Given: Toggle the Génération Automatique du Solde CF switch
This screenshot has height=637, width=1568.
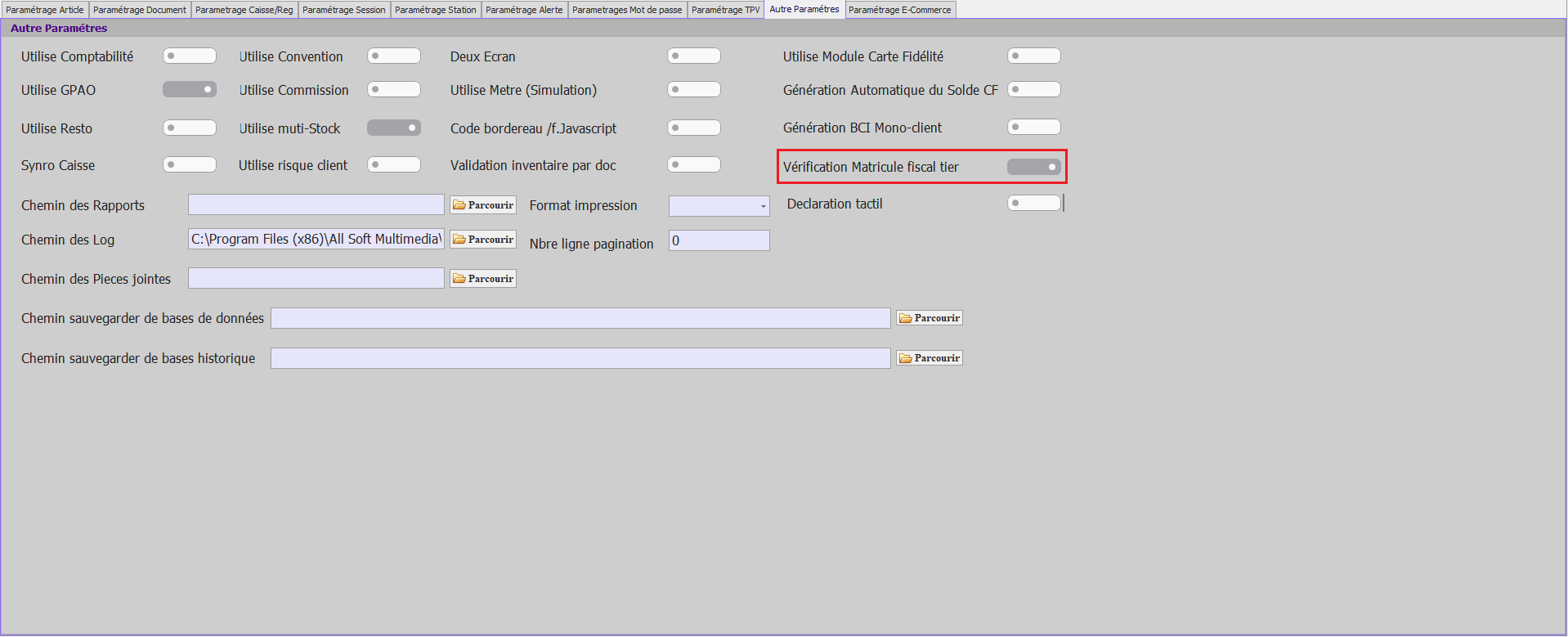Looking at the screenshot, I should (1034, 89).
